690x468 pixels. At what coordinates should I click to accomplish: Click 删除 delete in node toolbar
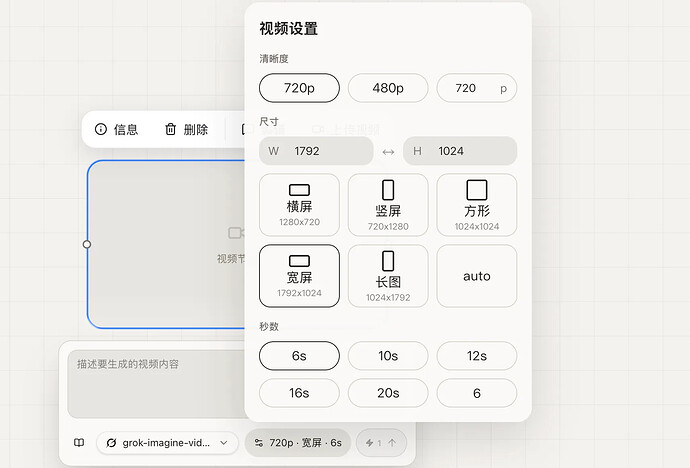pyautogui.click(x=186, y=129)
